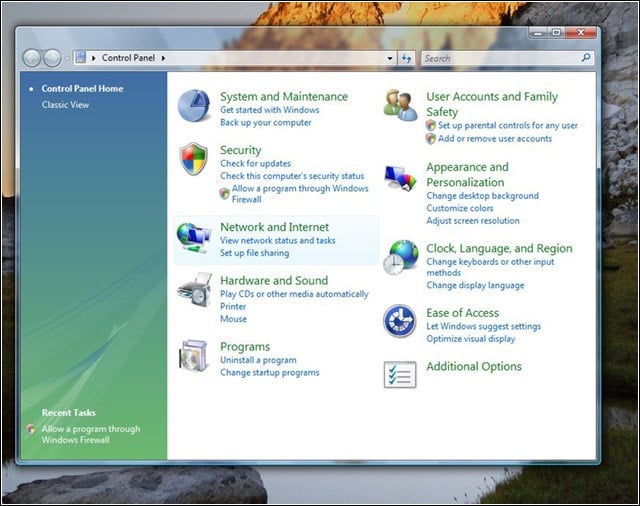The image size is (640, 506).
Task: Click Set up parental controls for any user
Action: tap(508, 125)
